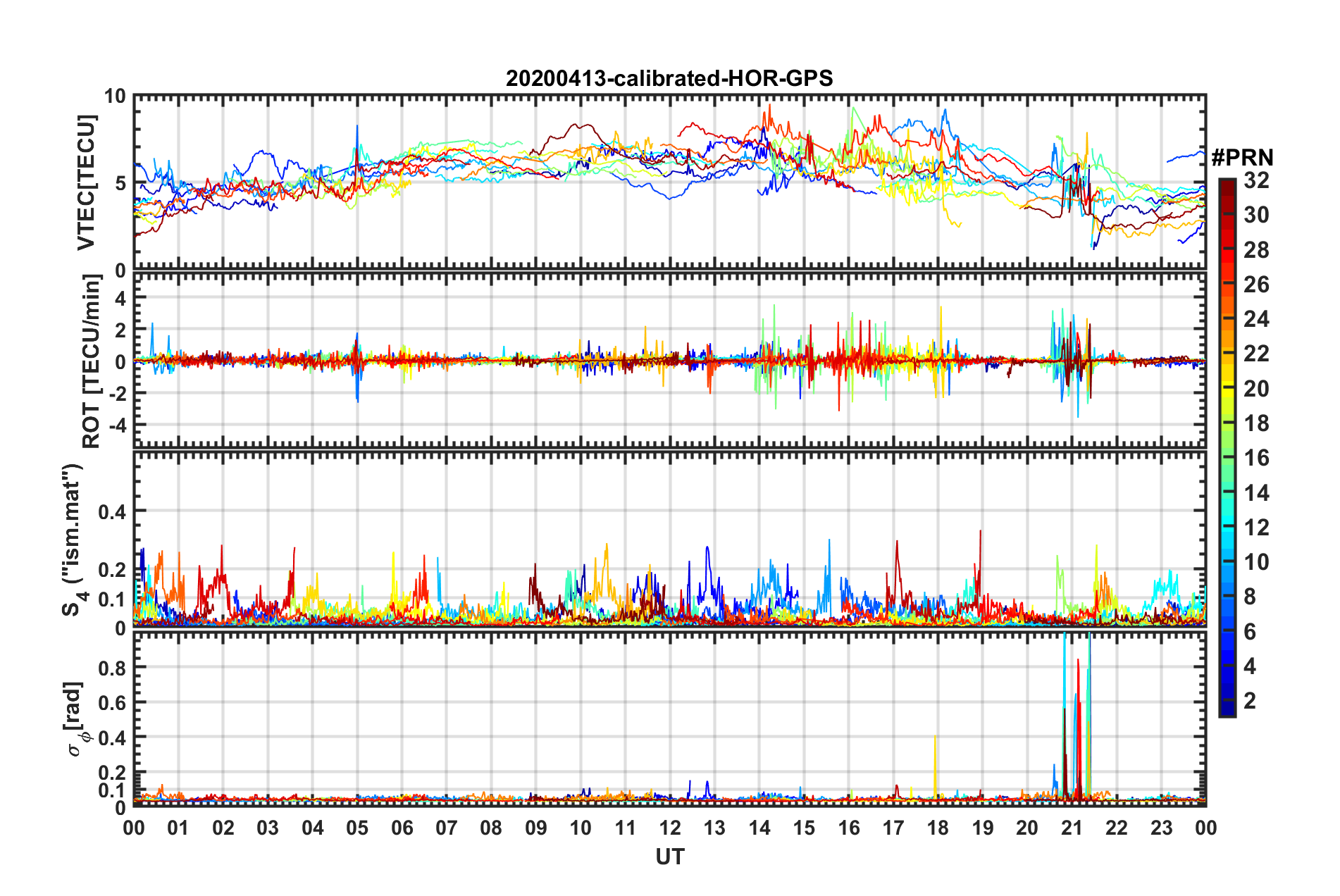1340x896 pixels.
Task: Click the UT x-axis label
Action: pos(669,857)
